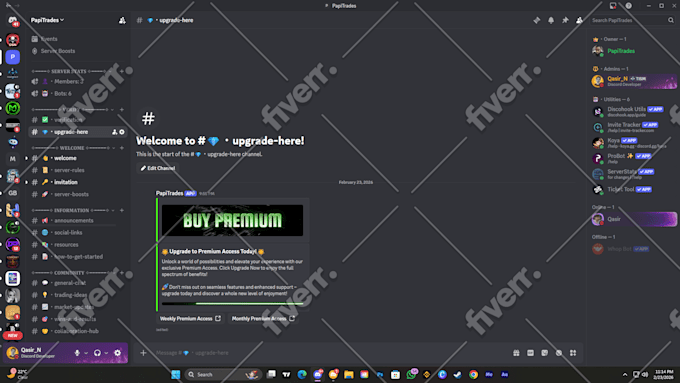Click the Edit Channel button
The height and width of the screenshot is (383, 680).
pos(157,168)
